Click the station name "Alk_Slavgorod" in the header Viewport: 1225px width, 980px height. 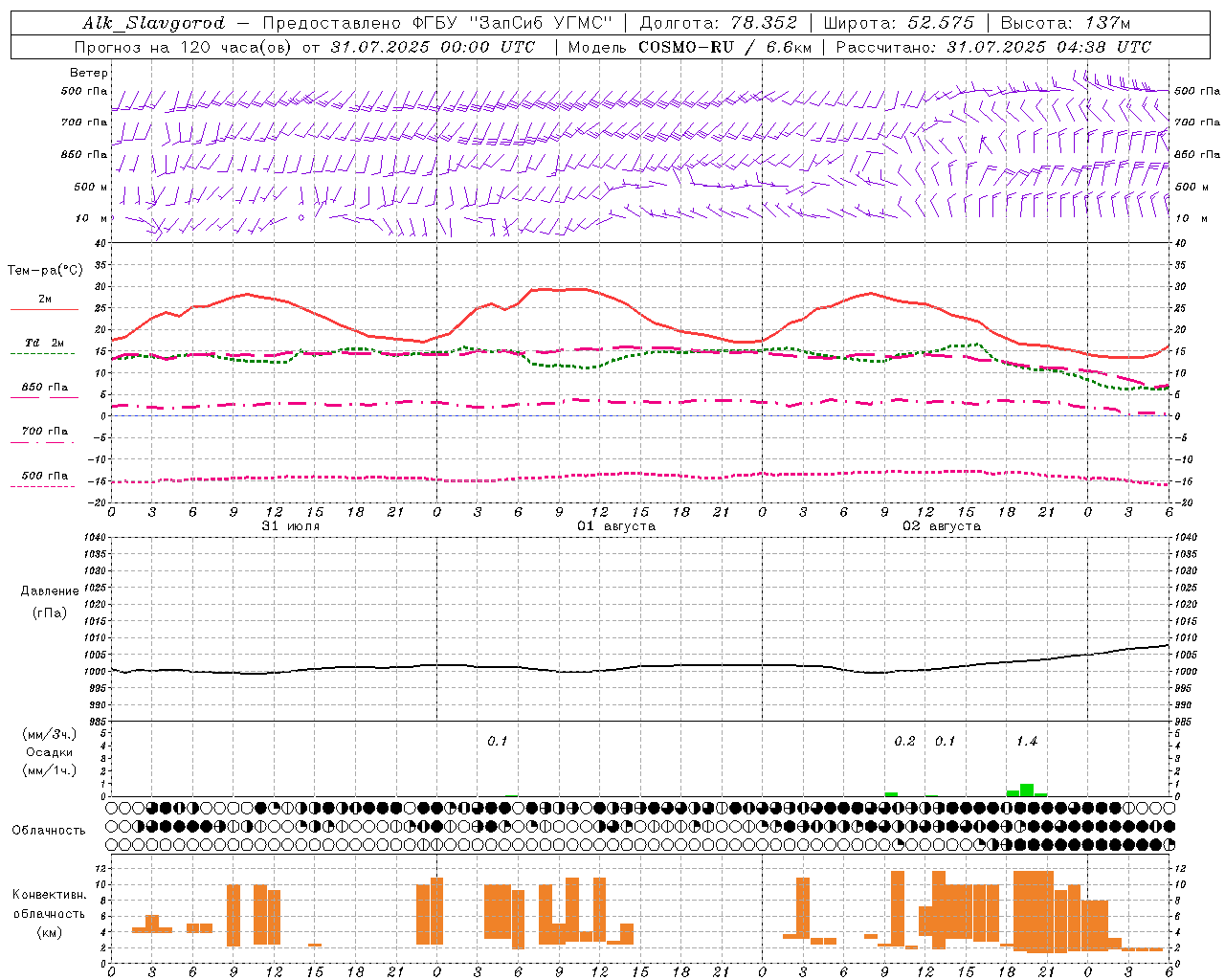tap(154, 23)
